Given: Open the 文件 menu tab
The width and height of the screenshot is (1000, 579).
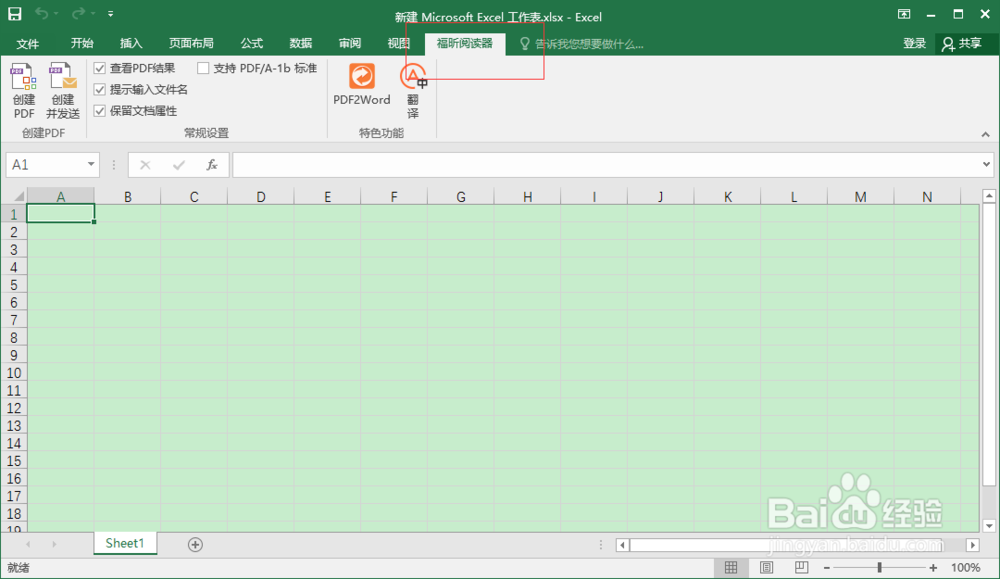Looking at the screenshot, I should tap(27, 43).
